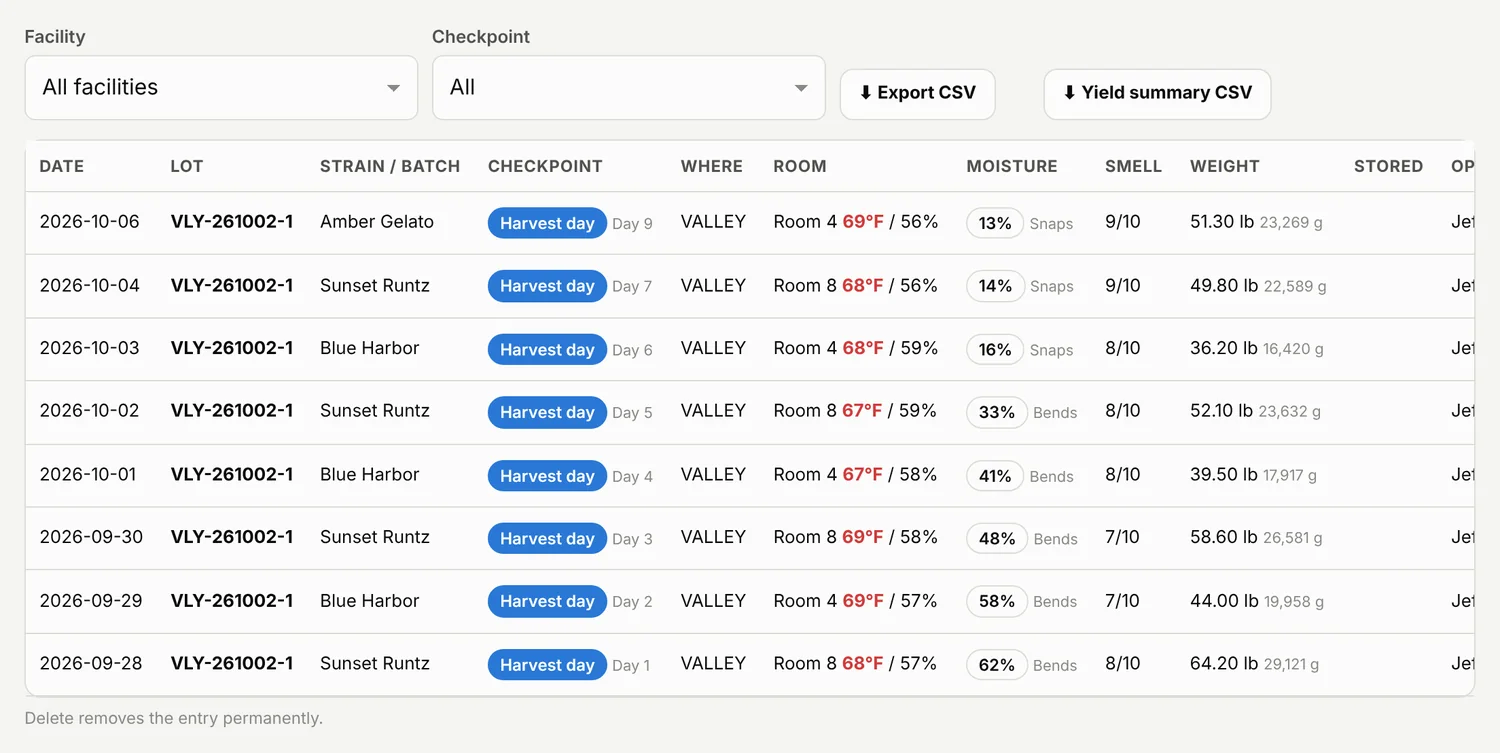The width and height of the screenshot is (1500, 753).
Task: Click the 13% moisture pill
Action: 995,223
